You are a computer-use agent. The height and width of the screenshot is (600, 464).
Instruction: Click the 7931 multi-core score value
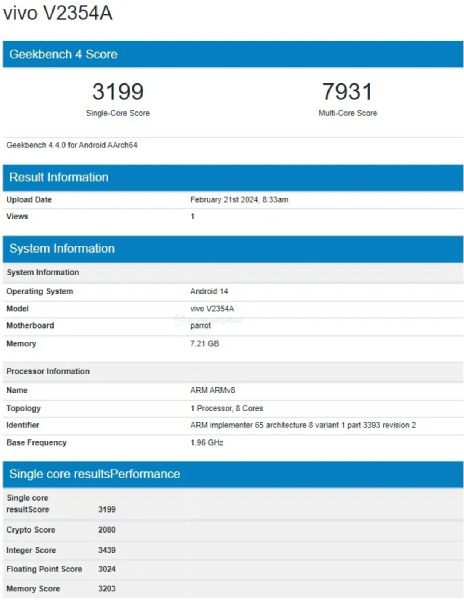tap(347, 91)
